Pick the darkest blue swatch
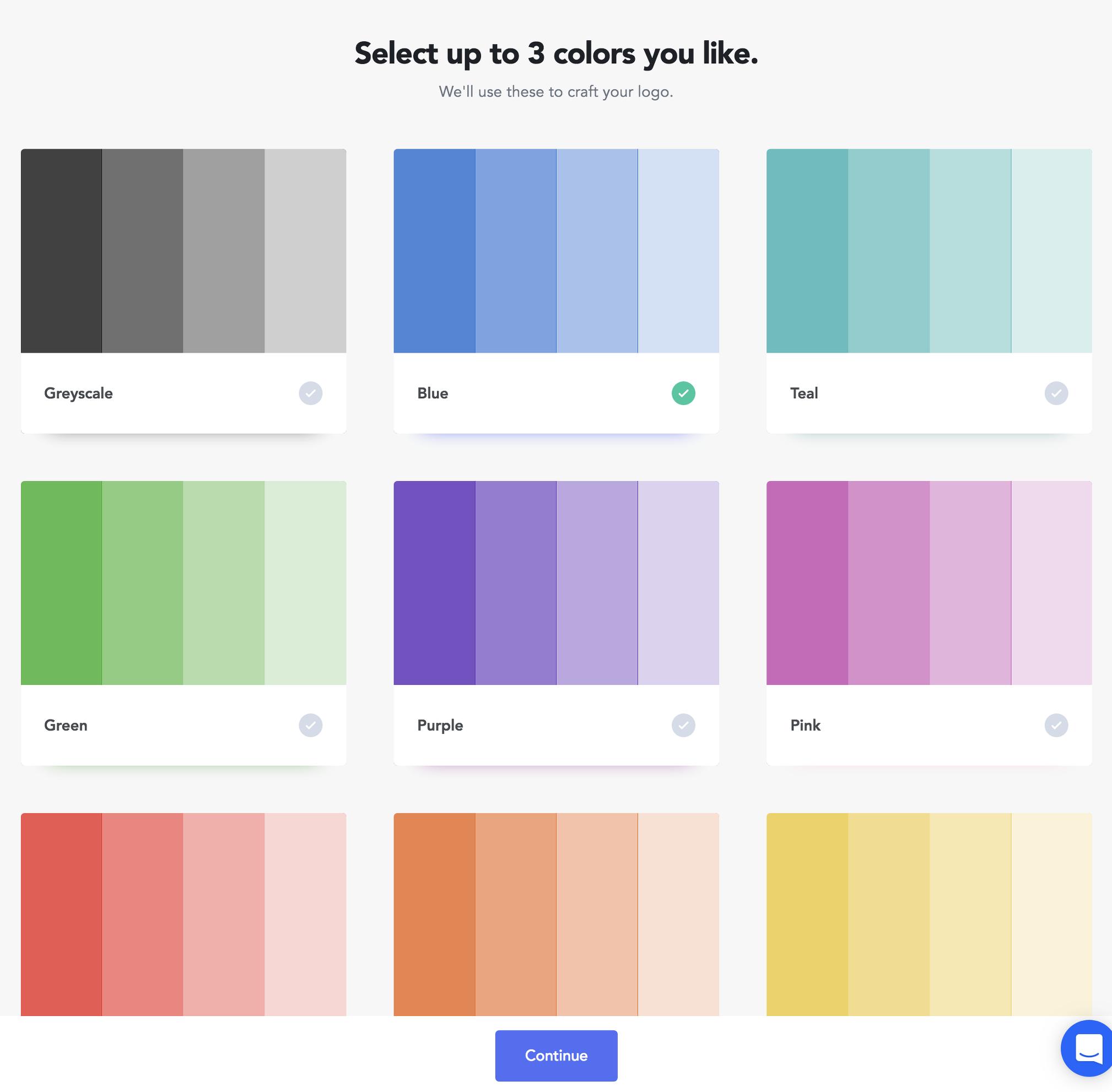 (434, 251)
